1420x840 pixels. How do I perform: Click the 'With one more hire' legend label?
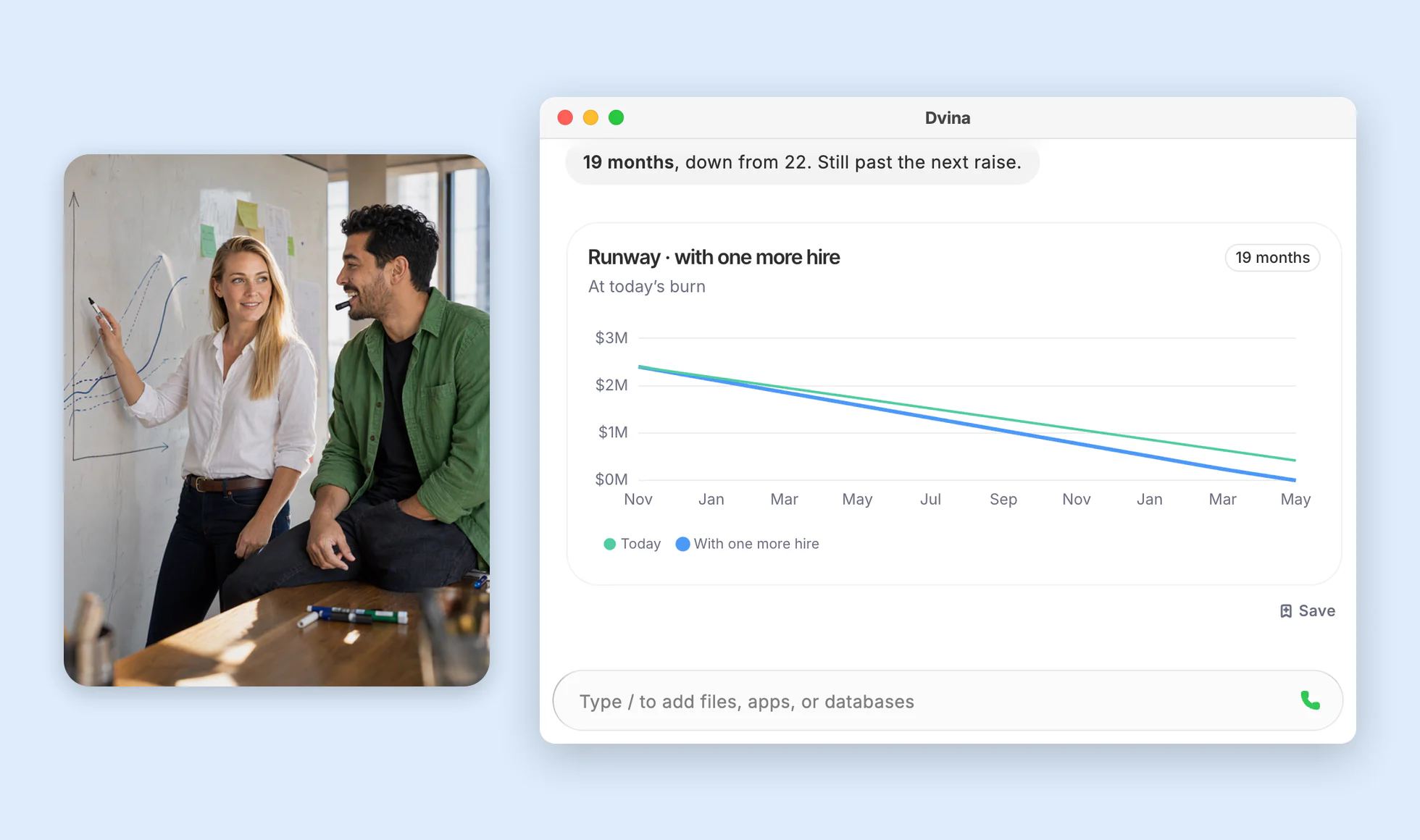[x=756, y=544]
